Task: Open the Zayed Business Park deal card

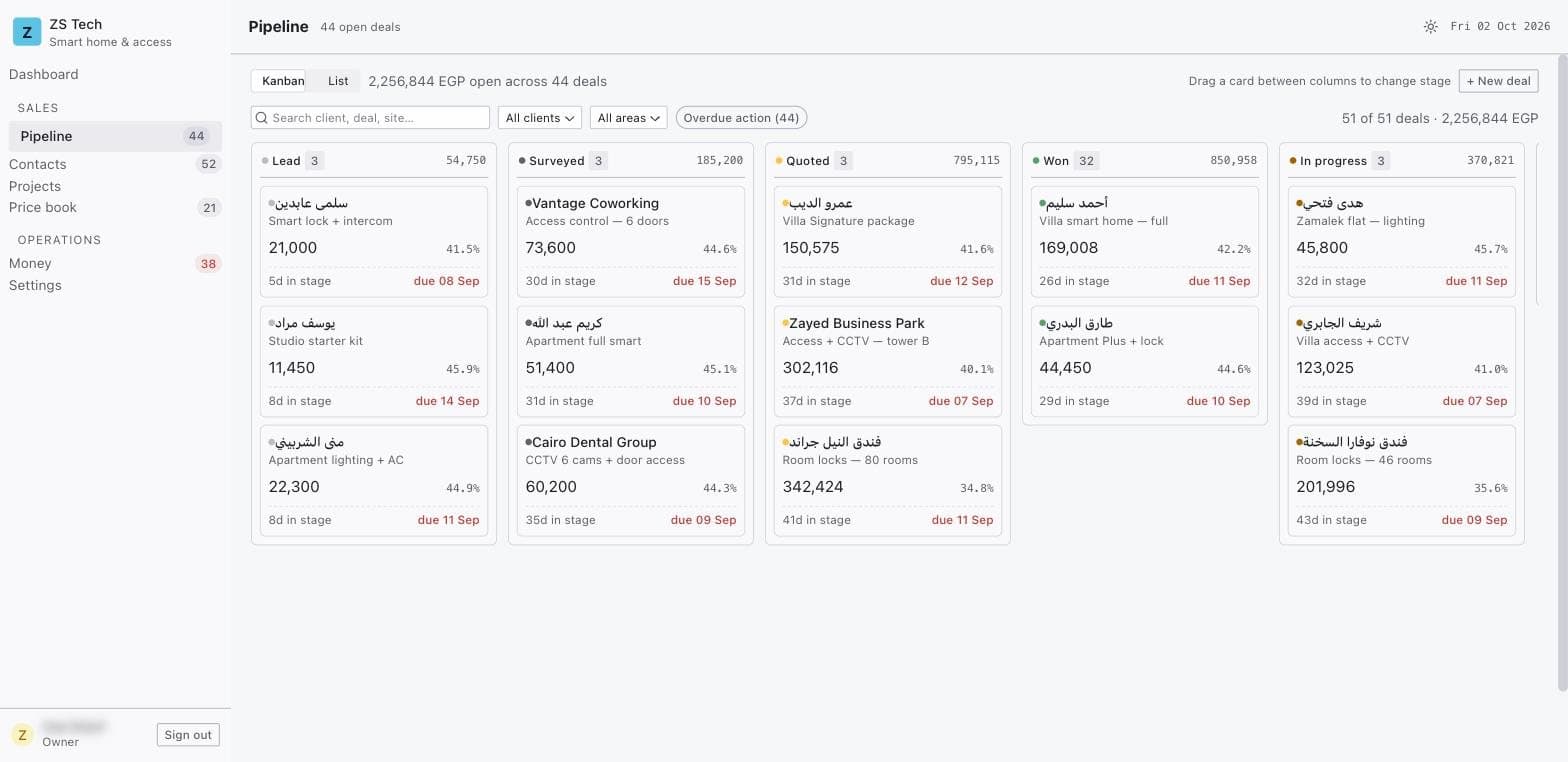Action: click(x=888, y=361)
